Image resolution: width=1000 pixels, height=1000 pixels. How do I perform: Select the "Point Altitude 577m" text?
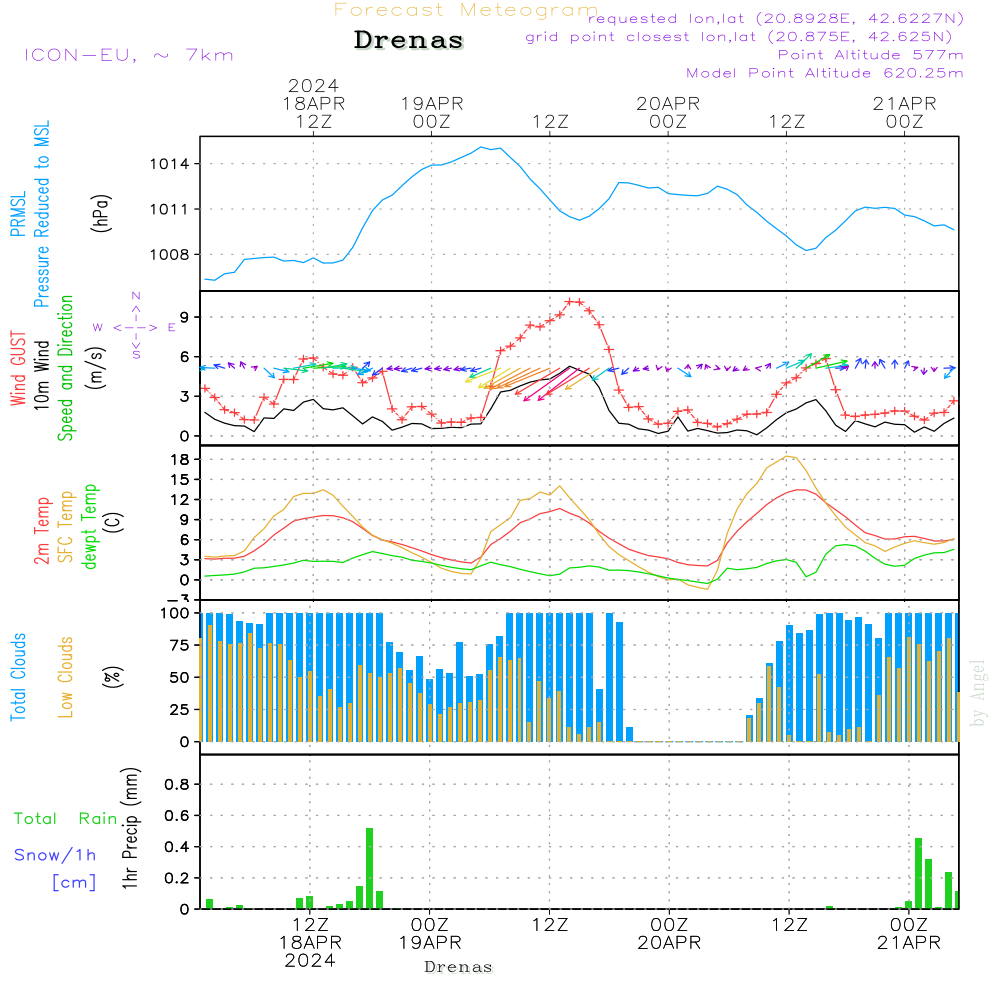coord(871,55)
